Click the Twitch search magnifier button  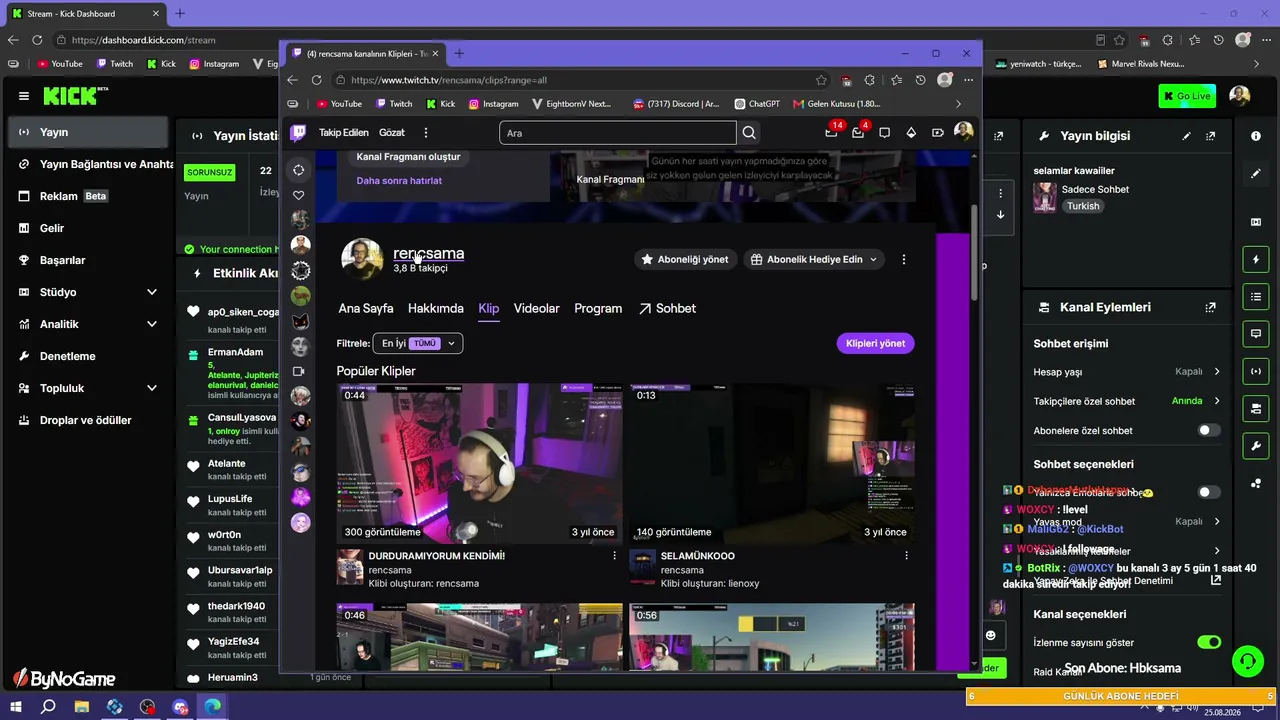tap(749, 133)
